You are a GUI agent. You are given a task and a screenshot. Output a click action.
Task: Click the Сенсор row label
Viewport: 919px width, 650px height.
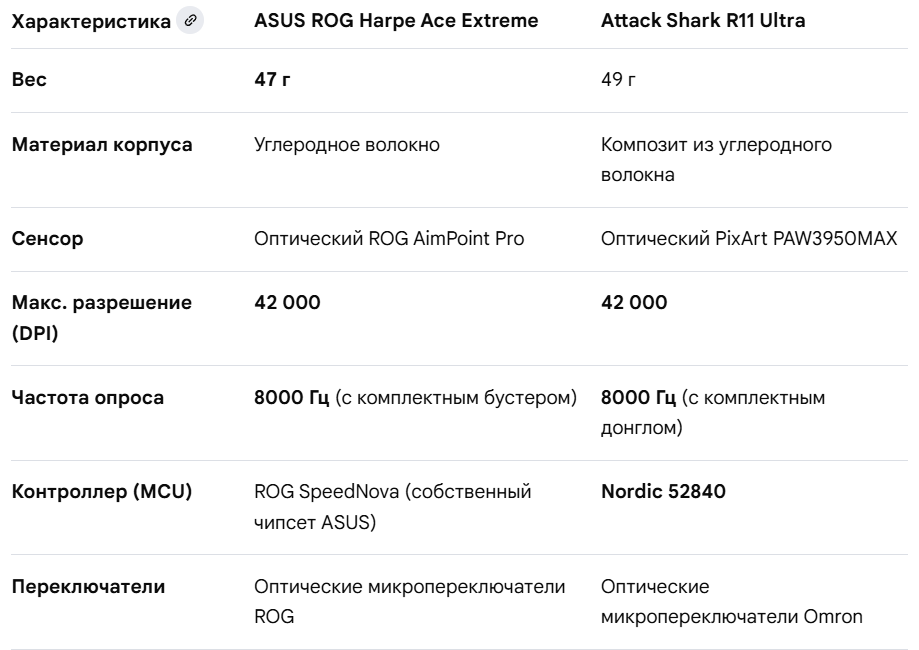(x=47, y=239)
